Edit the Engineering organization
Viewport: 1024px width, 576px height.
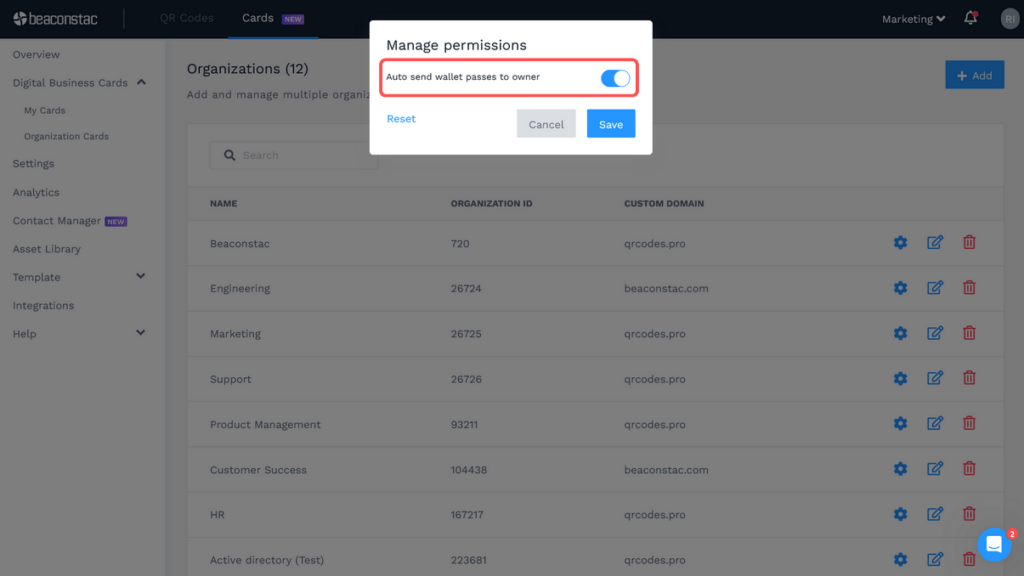point(934,287)
